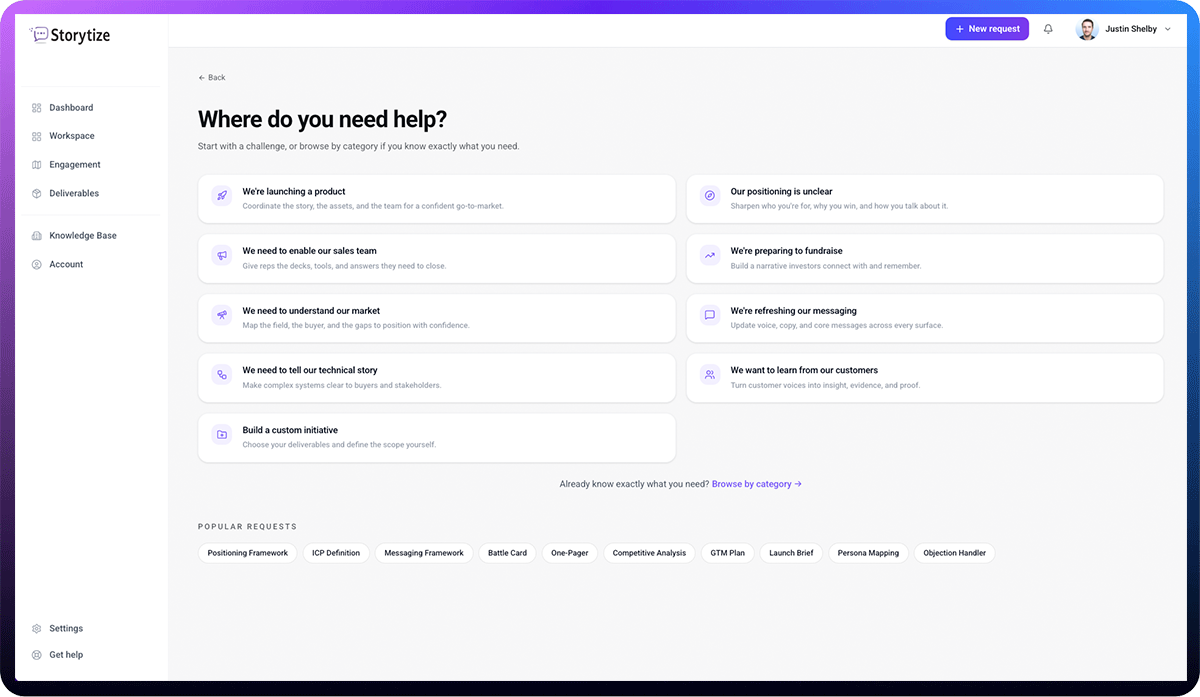Click the Storytize logo
Image resolution: width=1200 pixels, height=697 pixels.
click(x=70, y=35)
